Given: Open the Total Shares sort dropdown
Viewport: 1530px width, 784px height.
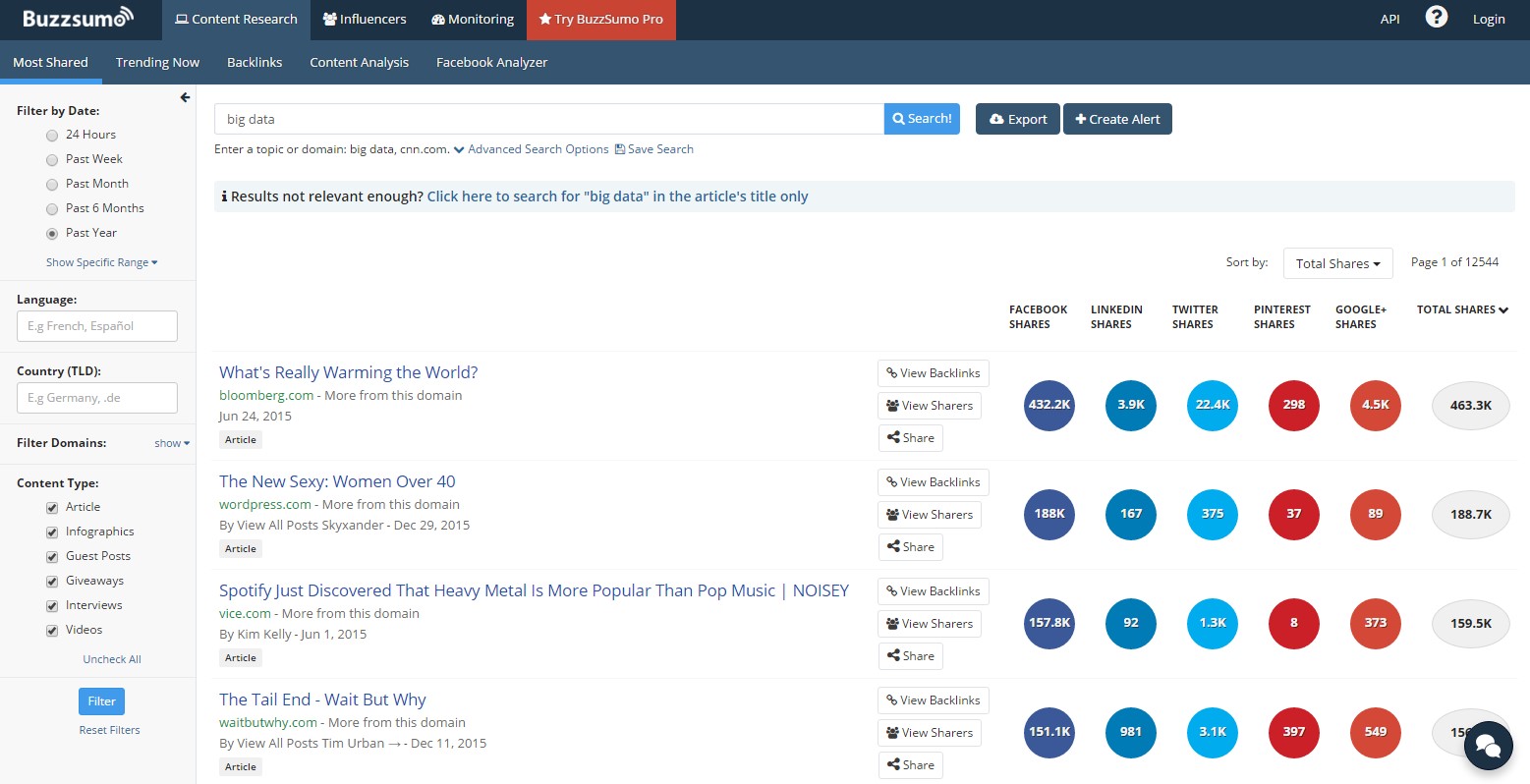Looking at the screenshot, I should pos(1337,263).
